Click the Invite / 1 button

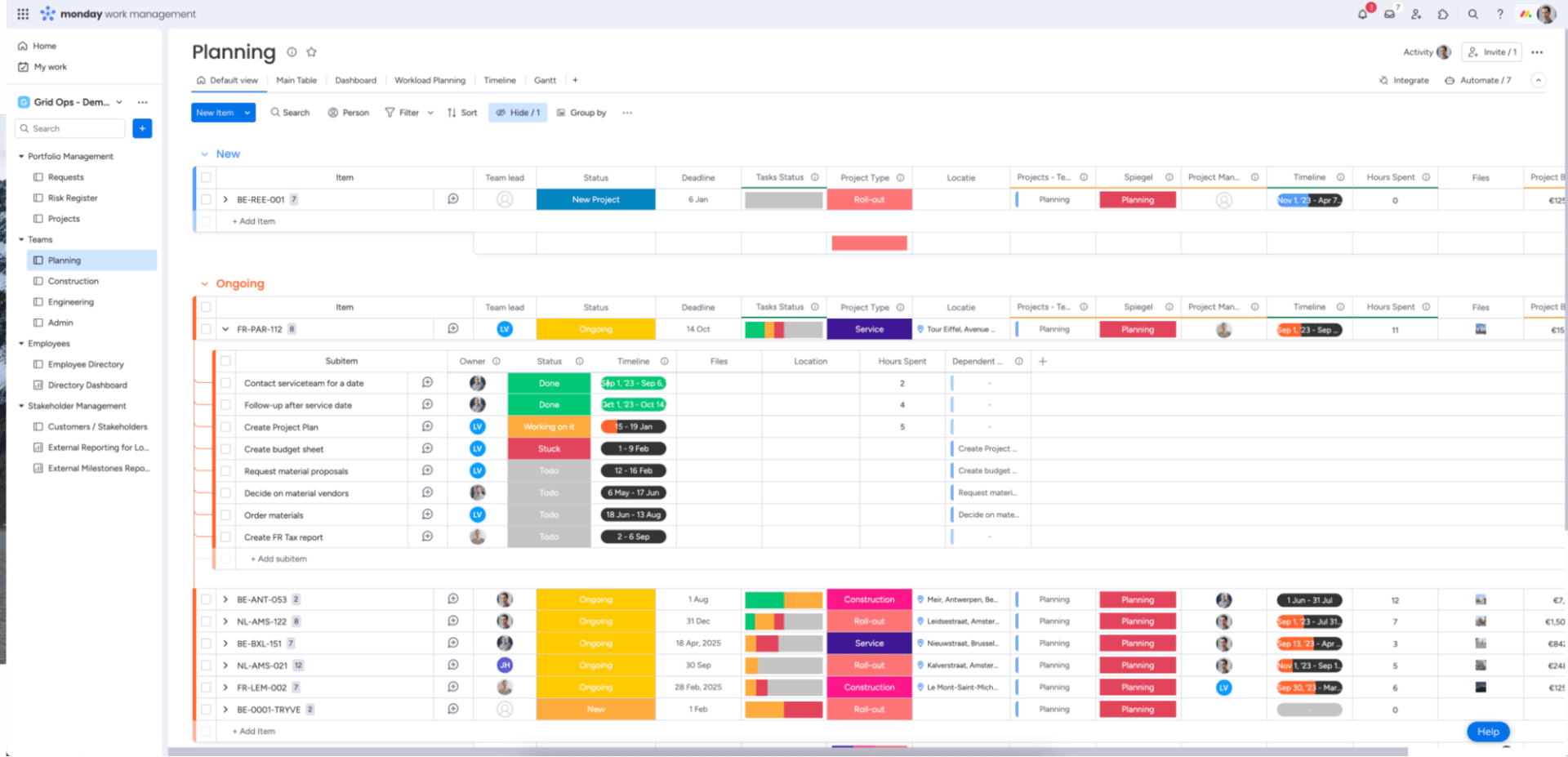point(1492,52)
